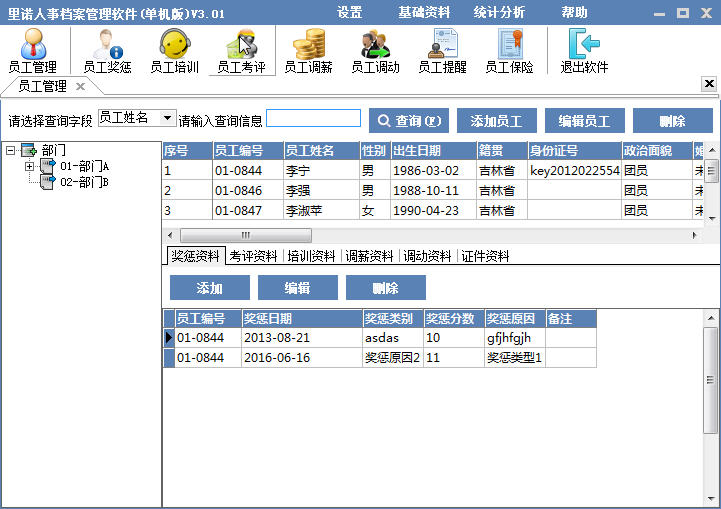This screenshot has height=509, width=721.
Task: Open 员工考评 toolbar icon
Action: (242, 51)
